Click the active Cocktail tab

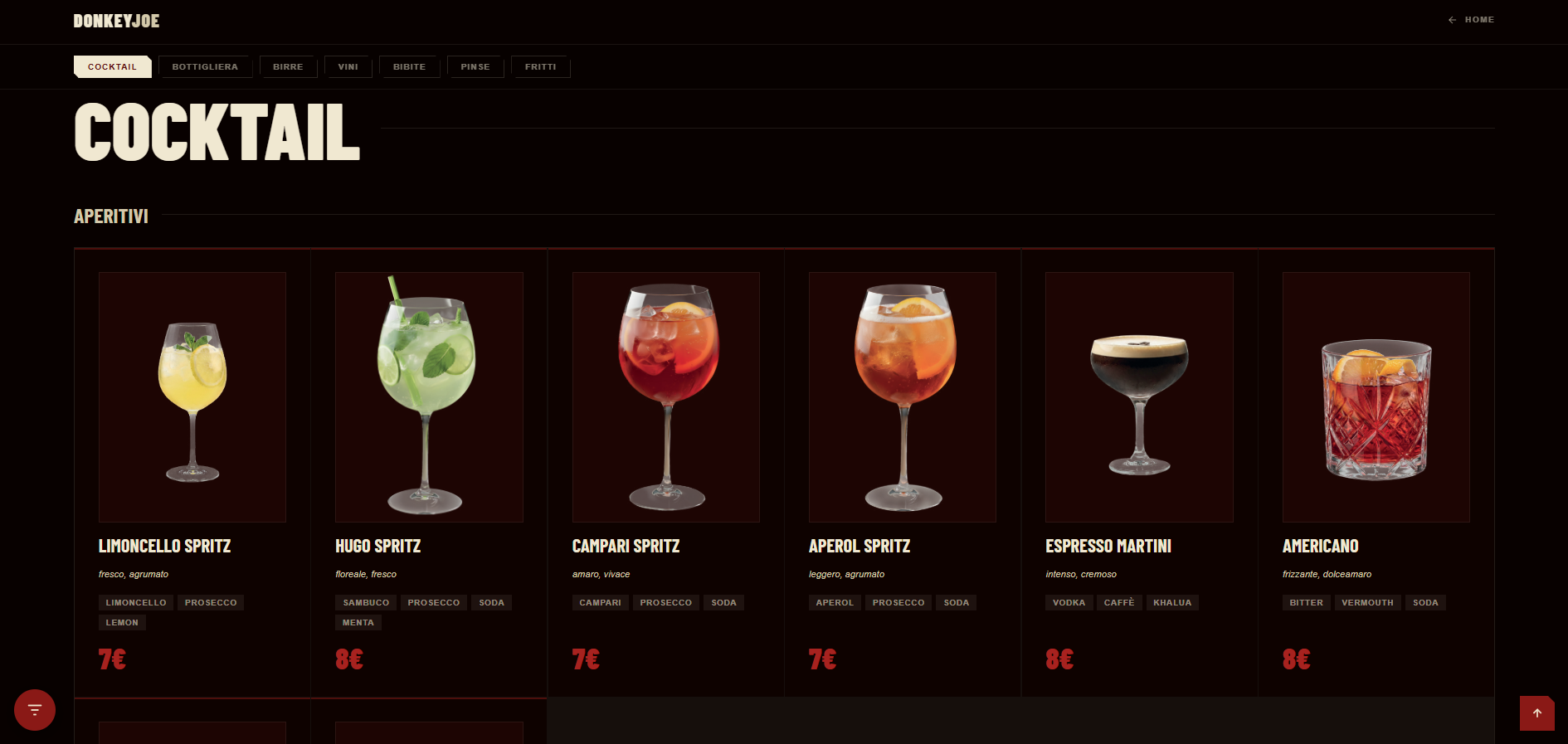[x=113, y=66]
